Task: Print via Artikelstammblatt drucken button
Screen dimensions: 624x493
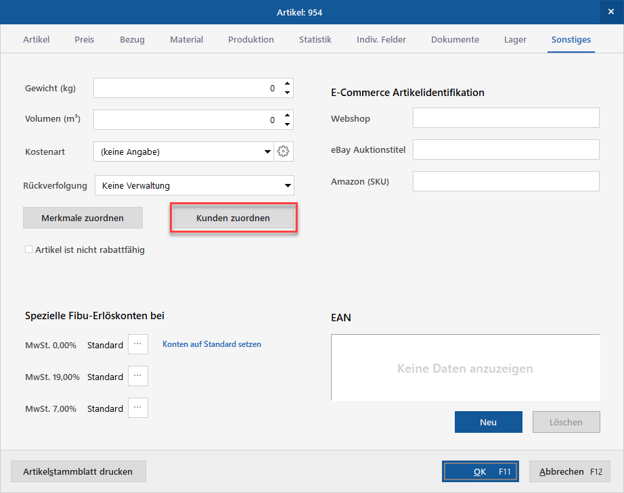Action: [x=78, y=471]
